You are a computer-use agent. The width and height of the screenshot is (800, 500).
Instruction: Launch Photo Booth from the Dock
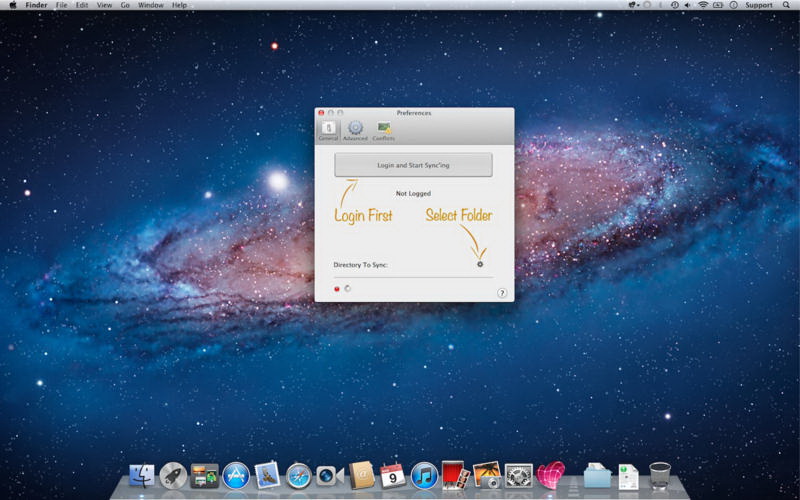456,475
